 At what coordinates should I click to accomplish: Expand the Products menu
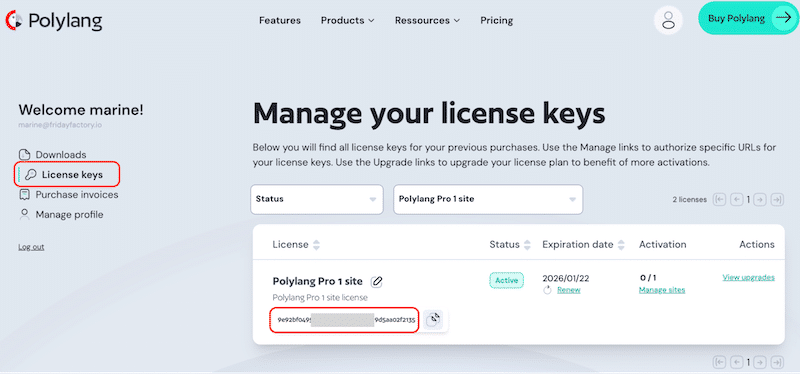[347, 20]
